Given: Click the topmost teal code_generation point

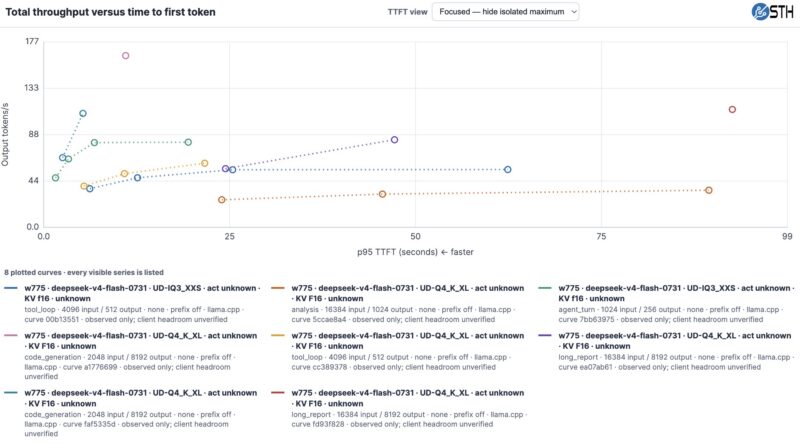Looking at the screenshot, I should (x=83, y=114).
